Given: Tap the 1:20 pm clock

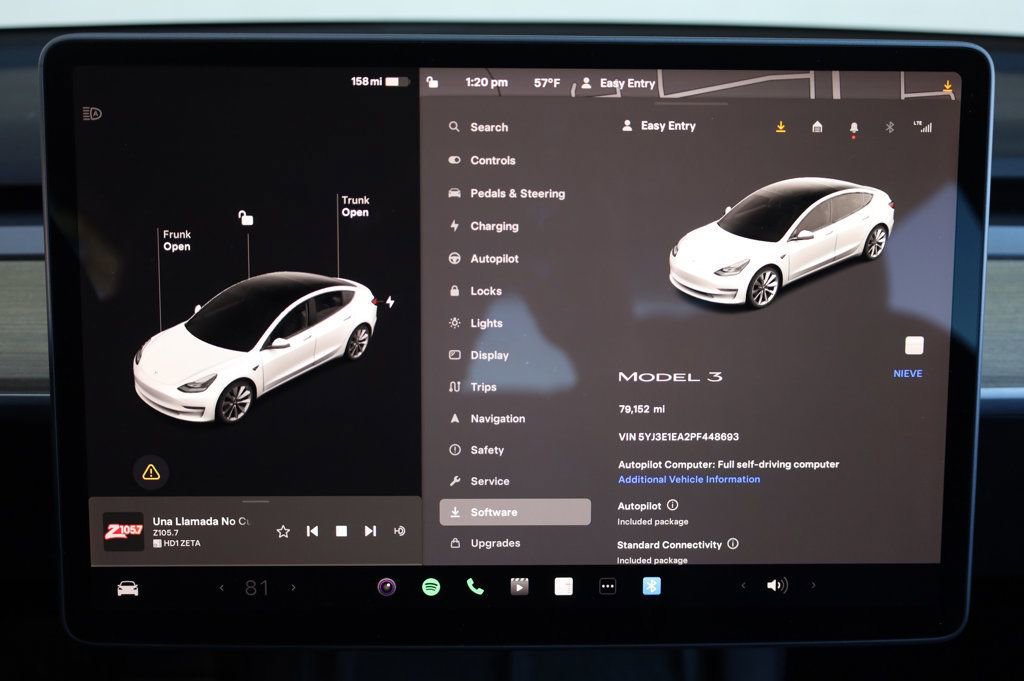Looking at the screenshot, I should click(487, 83).
